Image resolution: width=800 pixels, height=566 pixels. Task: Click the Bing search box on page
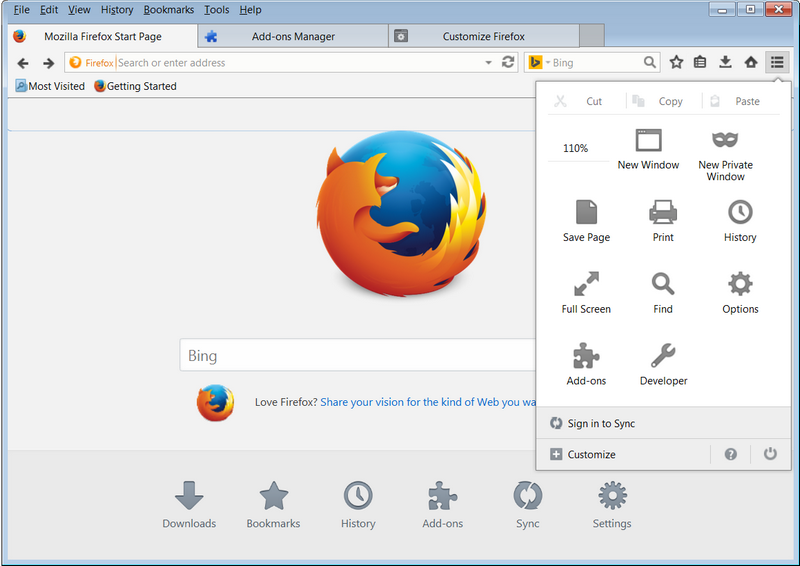coord(358,355)
